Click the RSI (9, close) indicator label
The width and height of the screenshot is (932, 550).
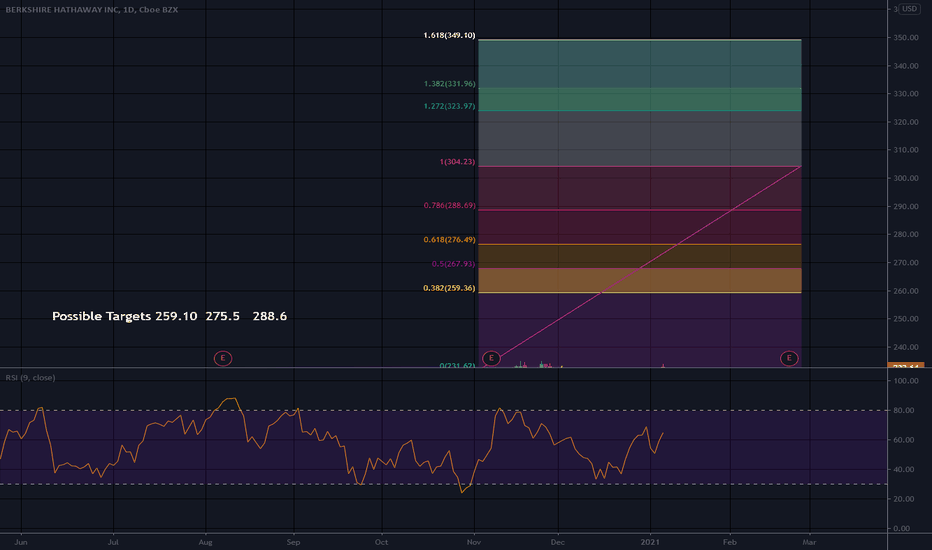click(30, 378)
